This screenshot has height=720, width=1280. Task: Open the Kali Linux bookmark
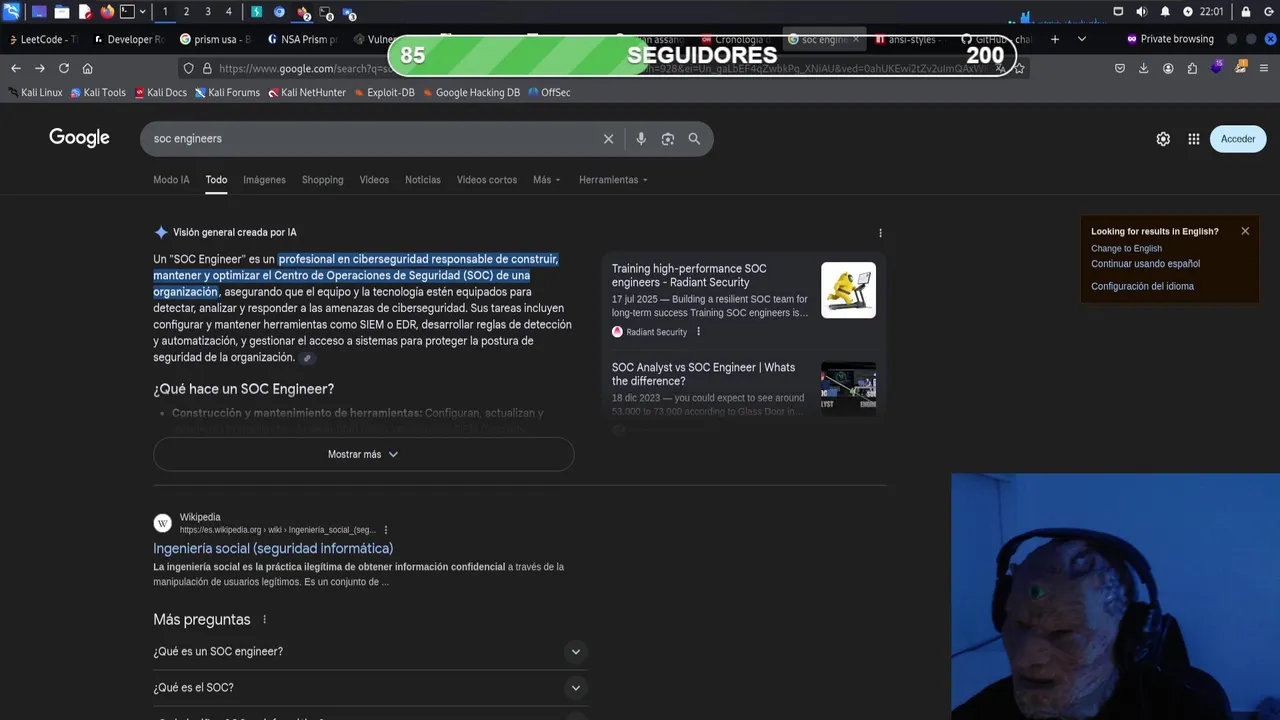(x=33, y=92)
